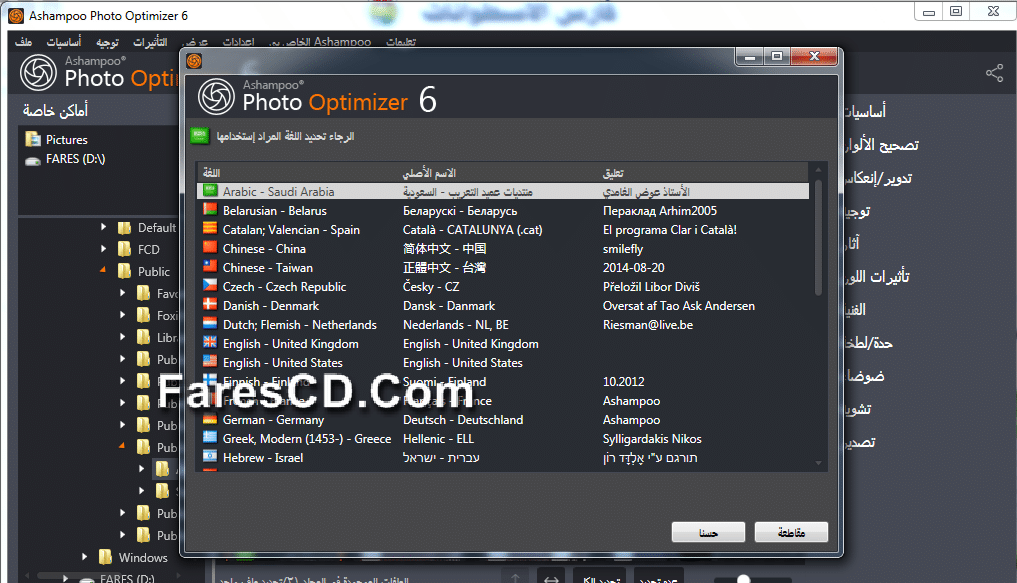Click the Netherlands flag icon
The height and width of the screenshot is (583, 1017).
coord(209,323)
